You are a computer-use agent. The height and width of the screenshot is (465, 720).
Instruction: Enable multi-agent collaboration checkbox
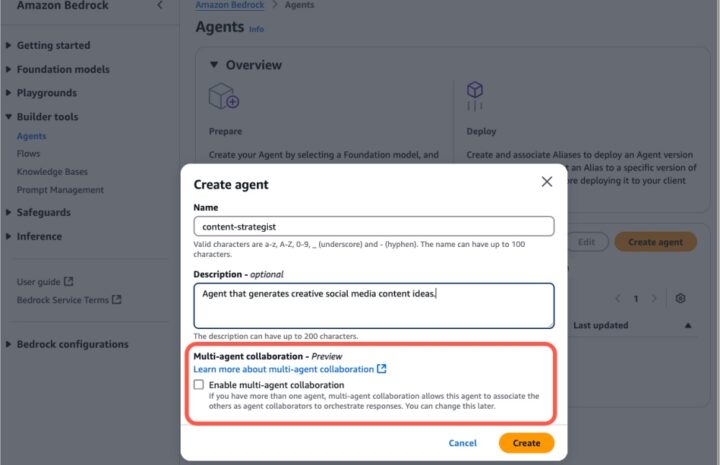point(199,384)
